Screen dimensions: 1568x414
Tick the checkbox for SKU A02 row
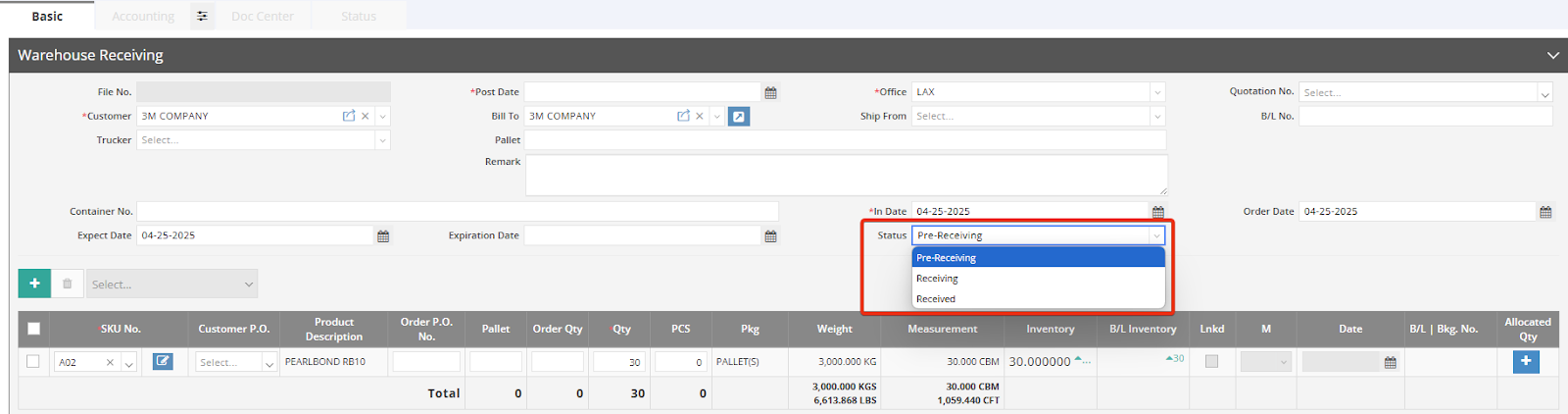33,362
